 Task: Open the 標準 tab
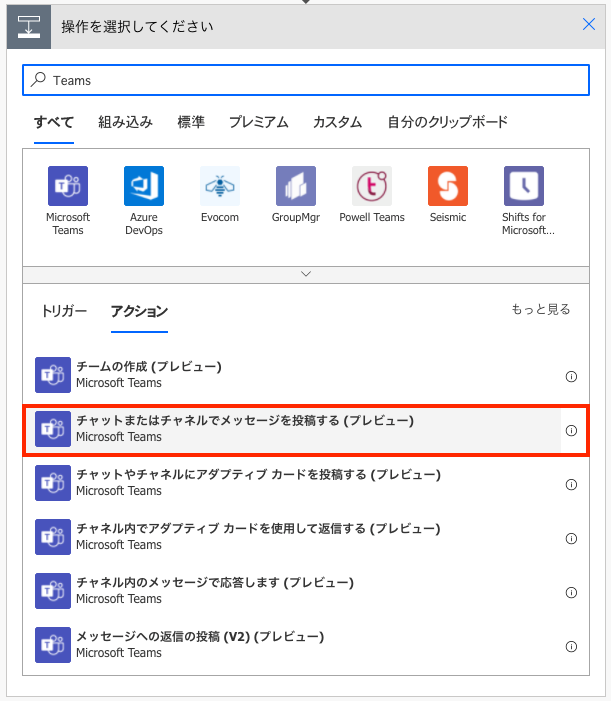[x=191, y=122]
